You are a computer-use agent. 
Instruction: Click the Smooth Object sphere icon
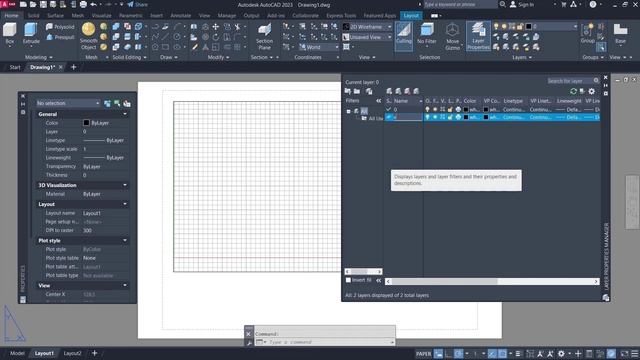[x=88, y=29]
